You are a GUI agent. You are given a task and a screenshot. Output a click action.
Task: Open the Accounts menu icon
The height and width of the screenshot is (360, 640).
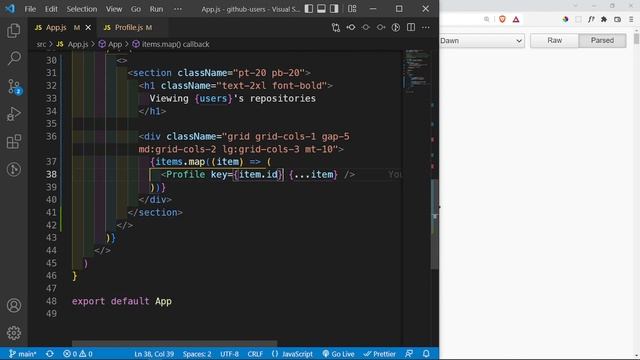(13, 305)
